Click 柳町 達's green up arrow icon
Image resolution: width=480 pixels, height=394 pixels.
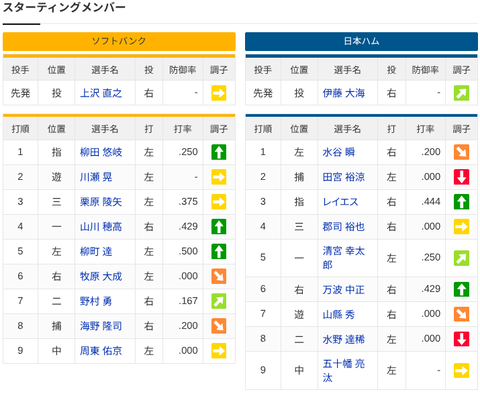click(x=219, y=251)
